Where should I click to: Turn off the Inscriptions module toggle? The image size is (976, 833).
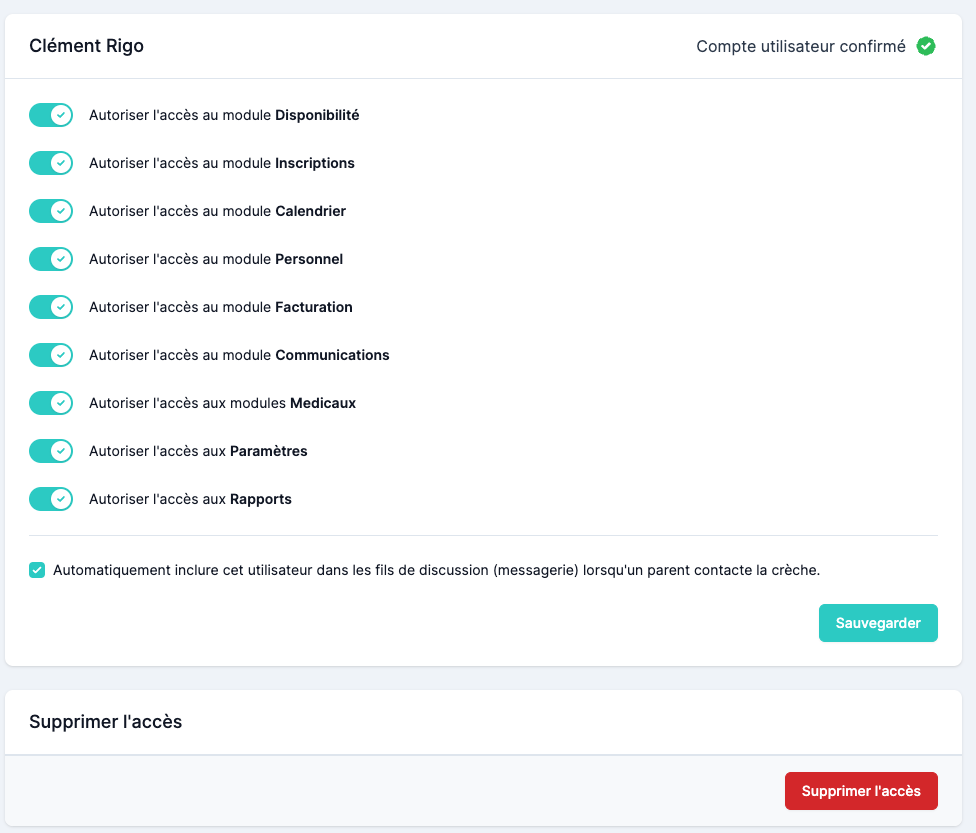point(51,163)
